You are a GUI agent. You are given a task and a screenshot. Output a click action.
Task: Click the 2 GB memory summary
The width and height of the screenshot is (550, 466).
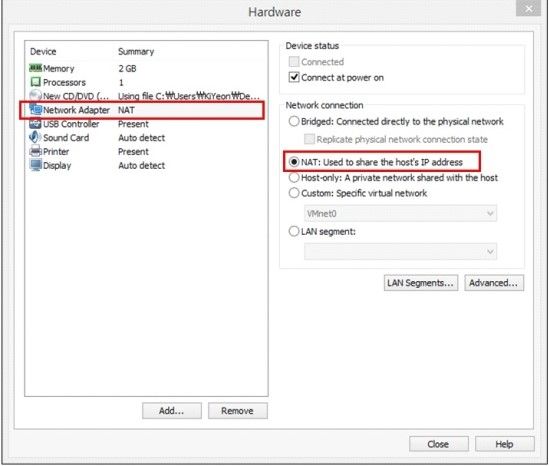pyautogui.click(x=127, y=68)
